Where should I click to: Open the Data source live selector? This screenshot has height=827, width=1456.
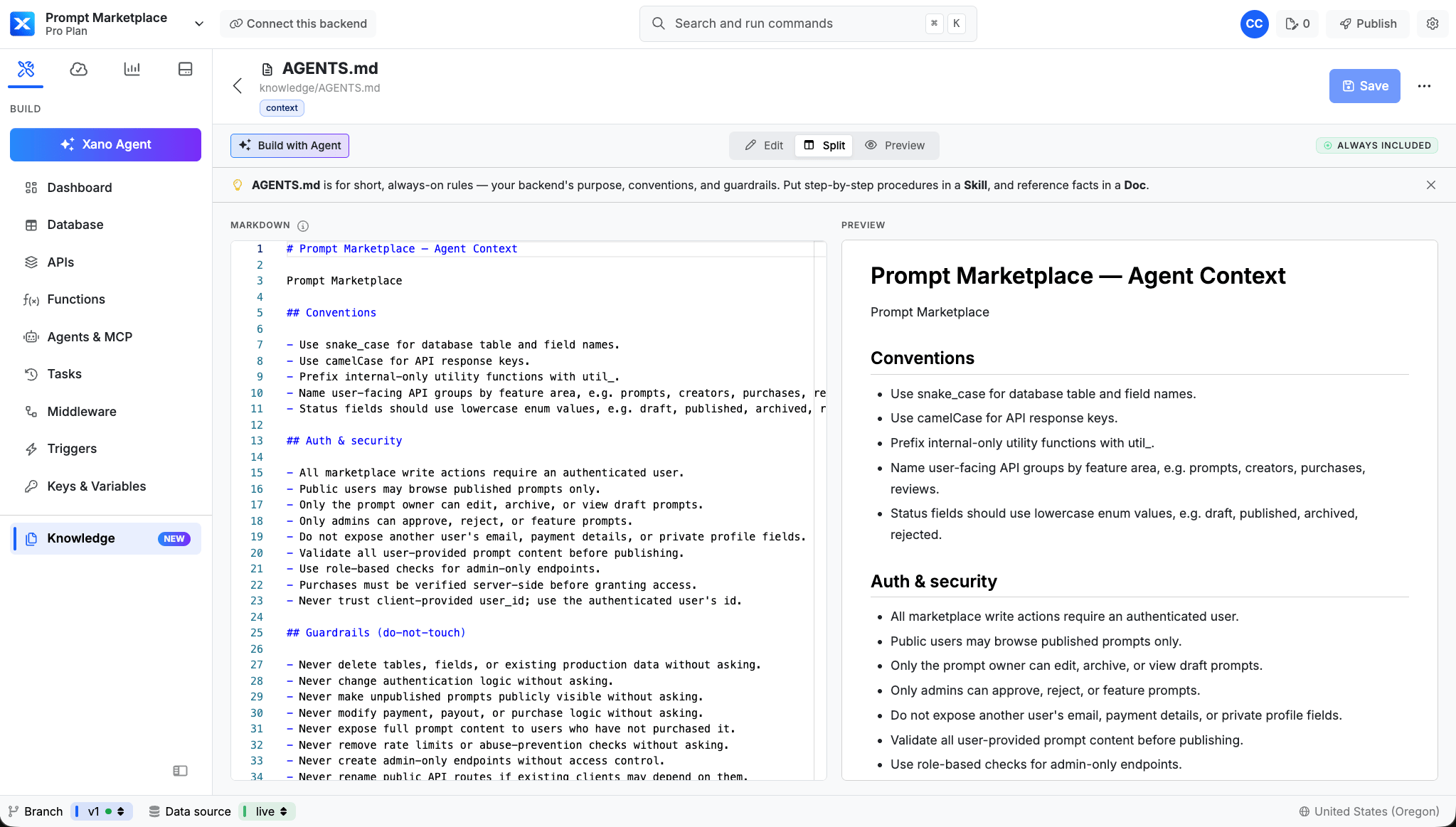pyautogui.click(x=267, y=811)
